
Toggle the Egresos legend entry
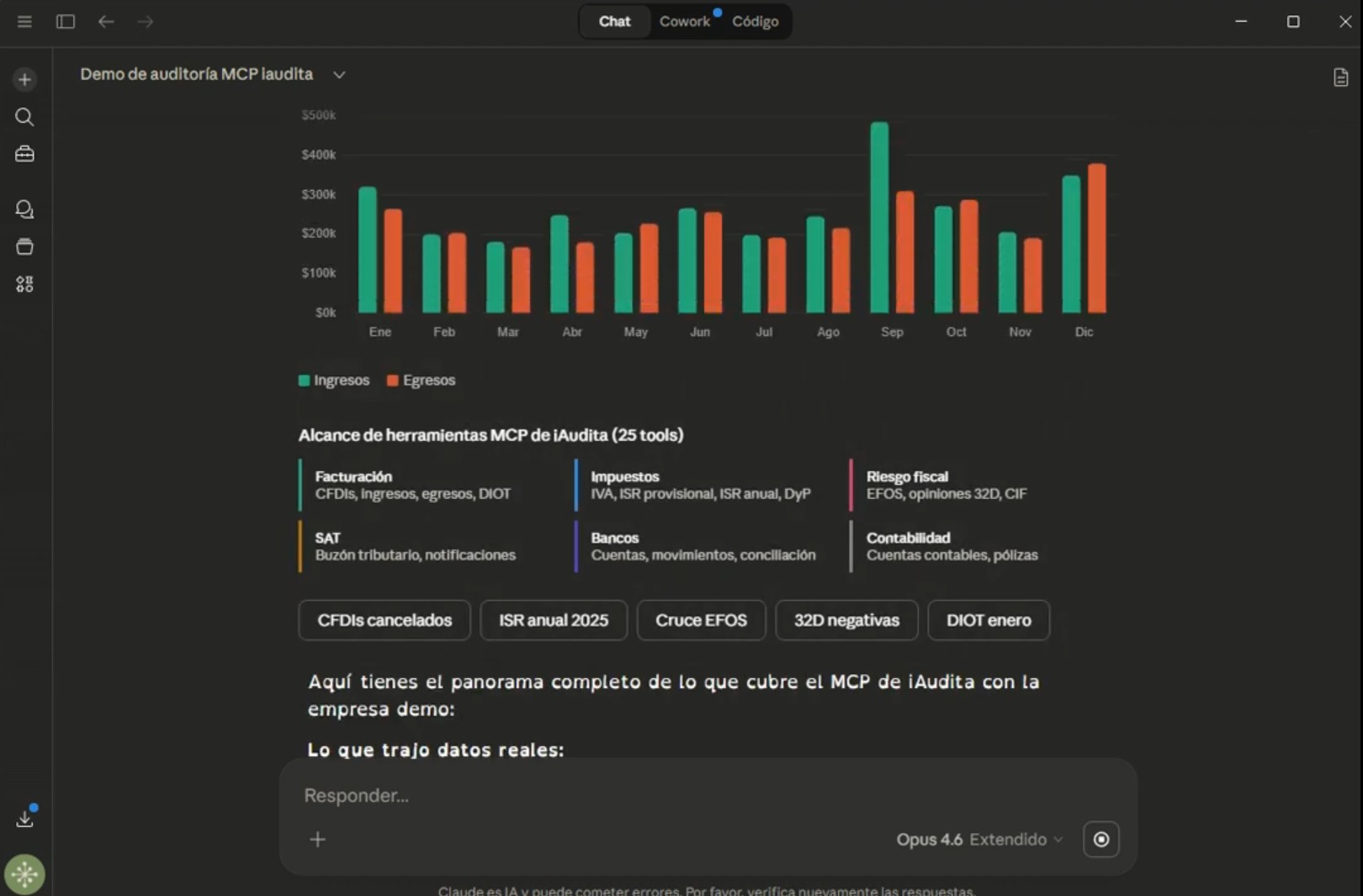point(421,380)
